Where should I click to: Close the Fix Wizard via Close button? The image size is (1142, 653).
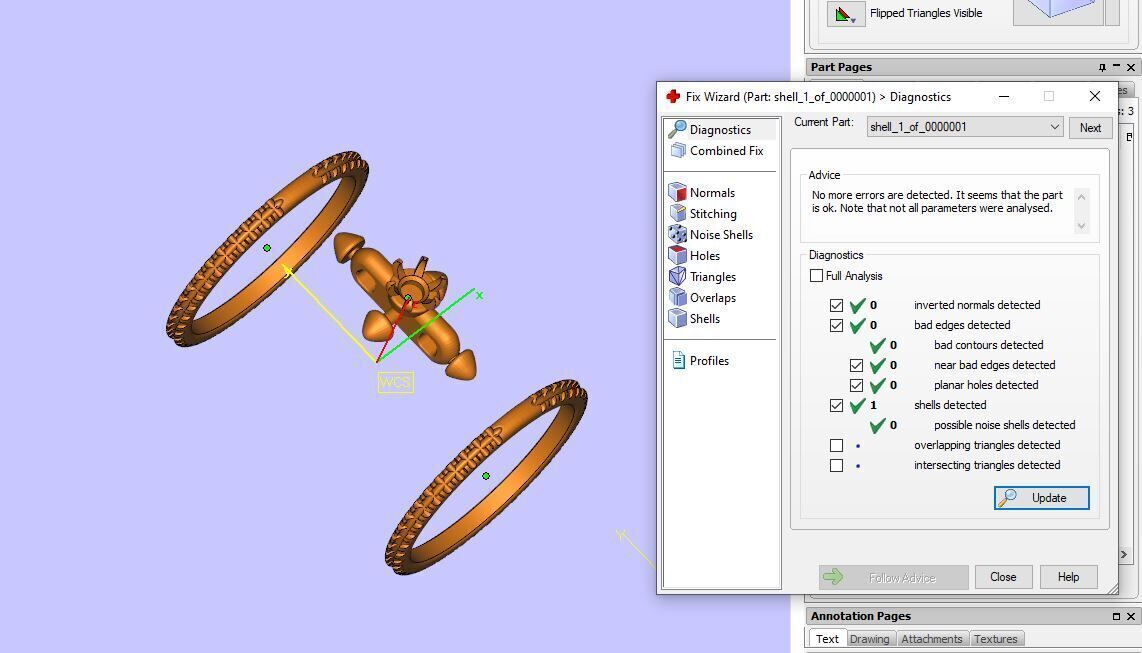click(1003, 577)
